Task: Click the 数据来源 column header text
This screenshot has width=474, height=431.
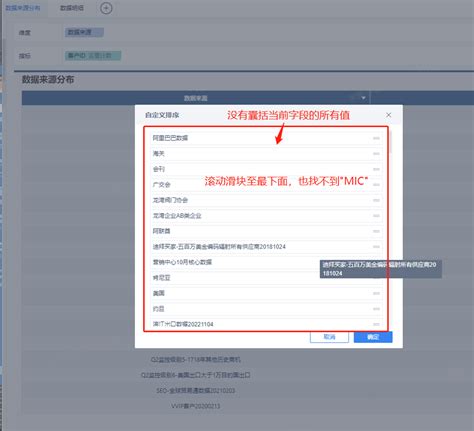Action: 196,98
